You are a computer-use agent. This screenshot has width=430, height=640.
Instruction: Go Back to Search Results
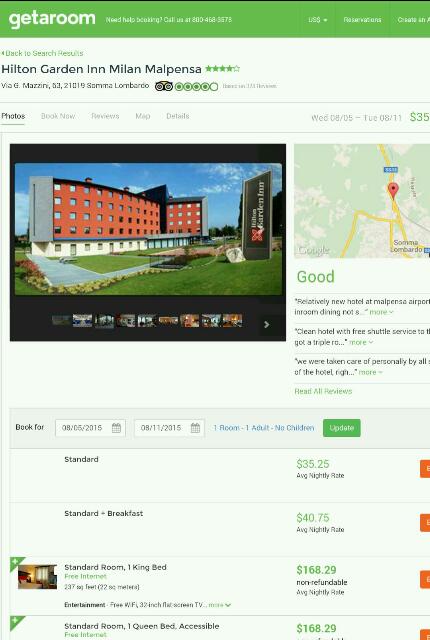coord(42,53)
